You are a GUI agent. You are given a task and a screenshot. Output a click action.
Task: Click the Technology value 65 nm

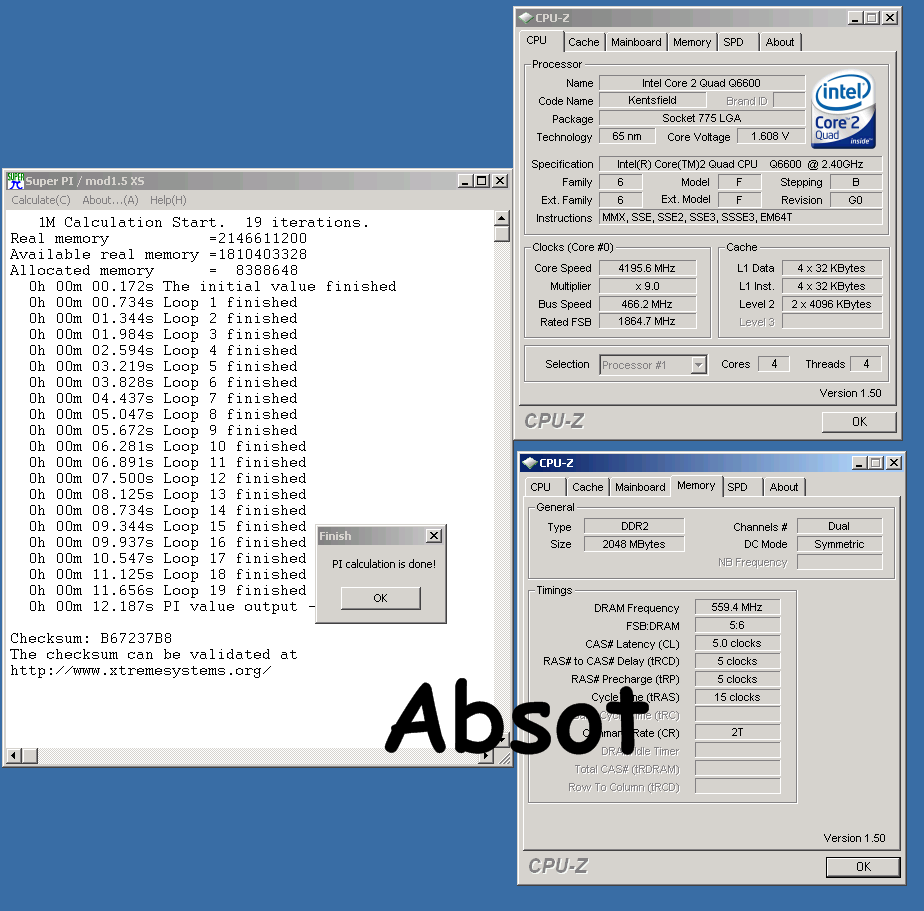[x=627, y=136]
